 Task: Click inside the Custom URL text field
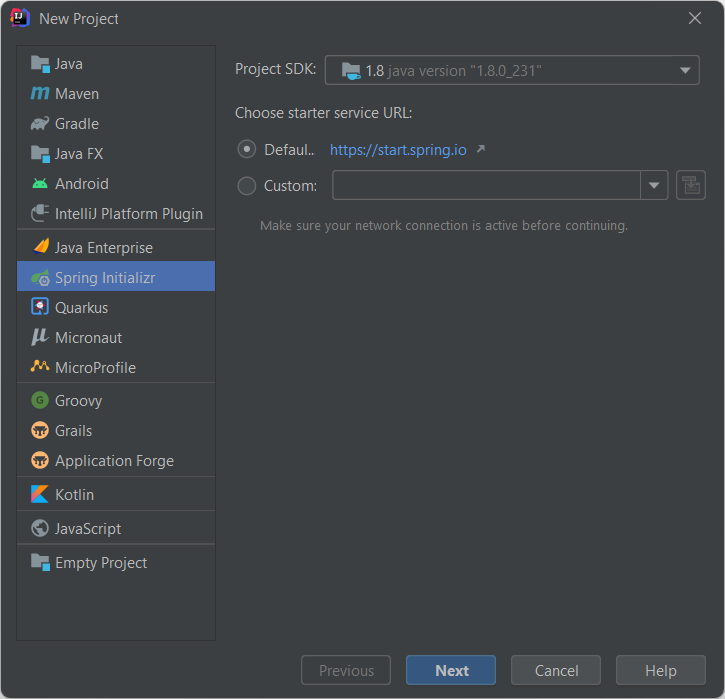486,186
